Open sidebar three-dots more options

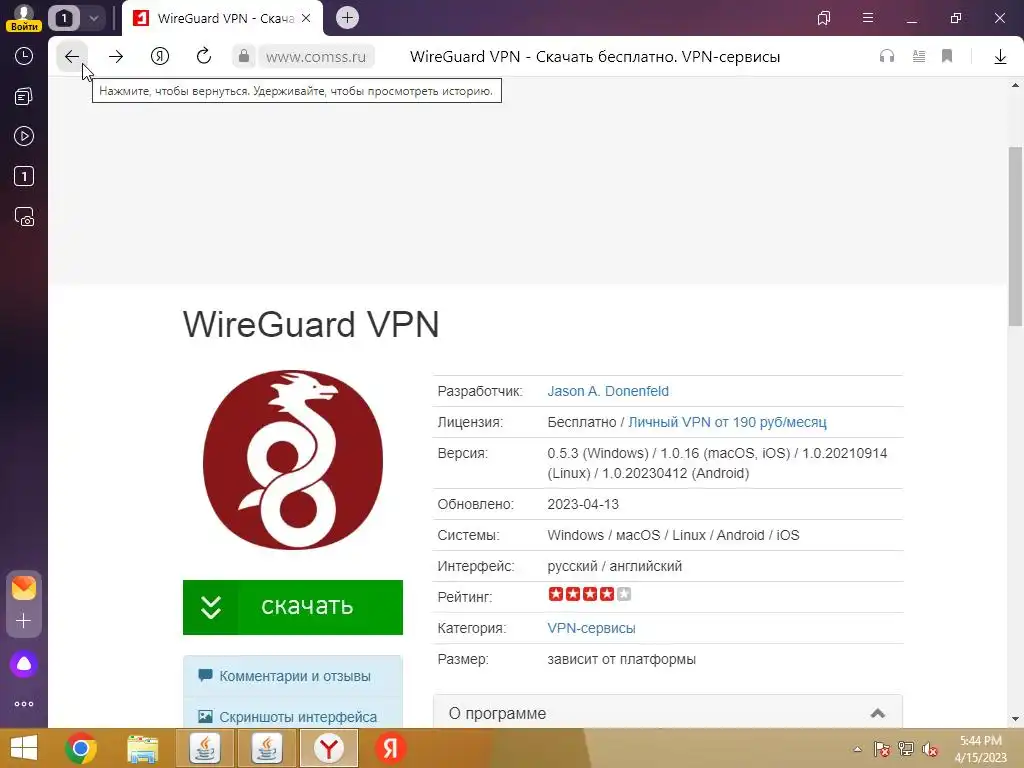point(24,704)
